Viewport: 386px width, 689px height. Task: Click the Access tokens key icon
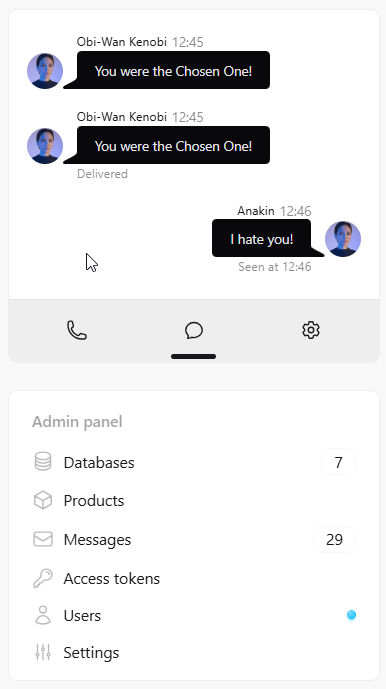click(43, 578)
